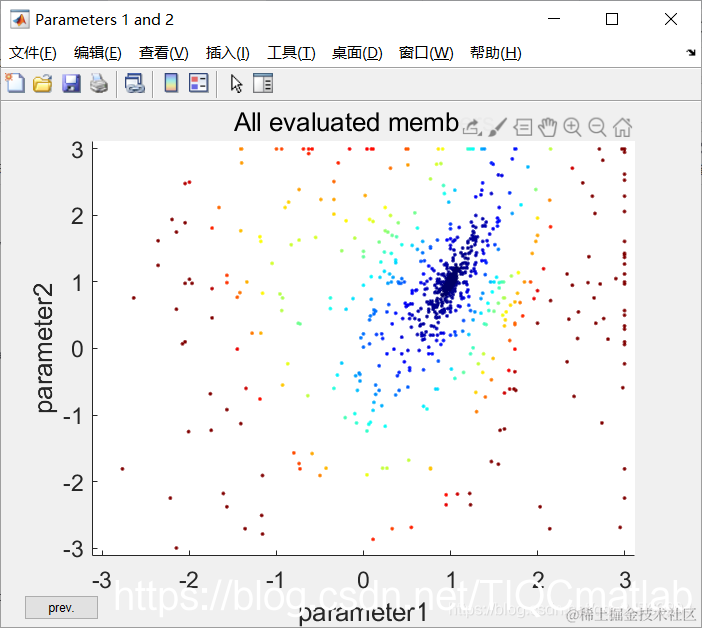The image size is (702, 628).
Task: Open the 插入(I) menu
Action: pyautogui.click(x=227, y=53)
